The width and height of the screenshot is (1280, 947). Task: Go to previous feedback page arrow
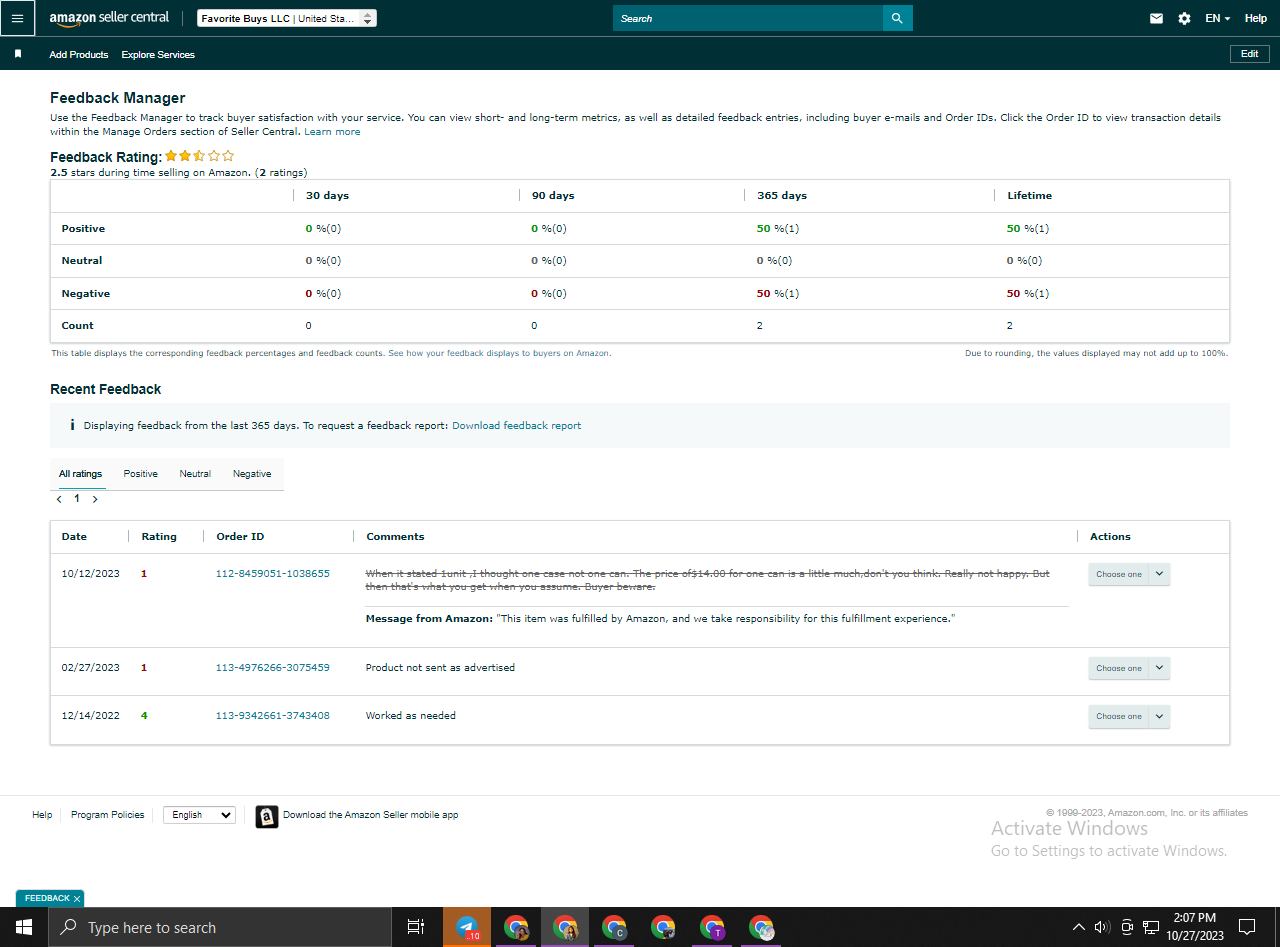(59, 499)
